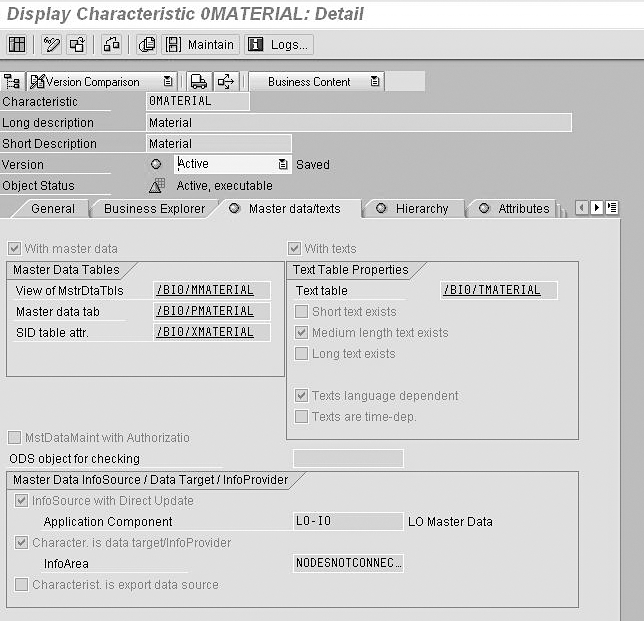Image resolution: width=644 pixels, height=621 pixels.
Task: Open the Active version dropdown
Action: click(x=283, y=164)
